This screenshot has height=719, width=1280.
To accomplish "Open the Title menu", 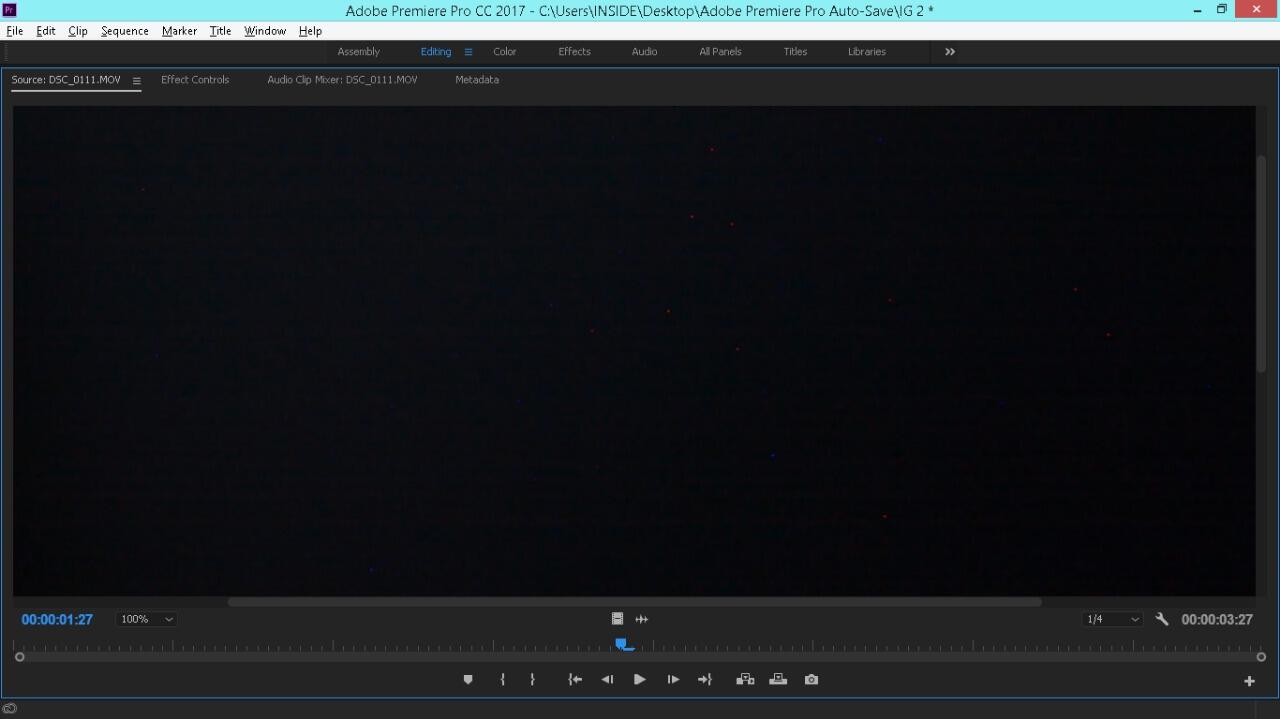I will click(x=221, y=31).
